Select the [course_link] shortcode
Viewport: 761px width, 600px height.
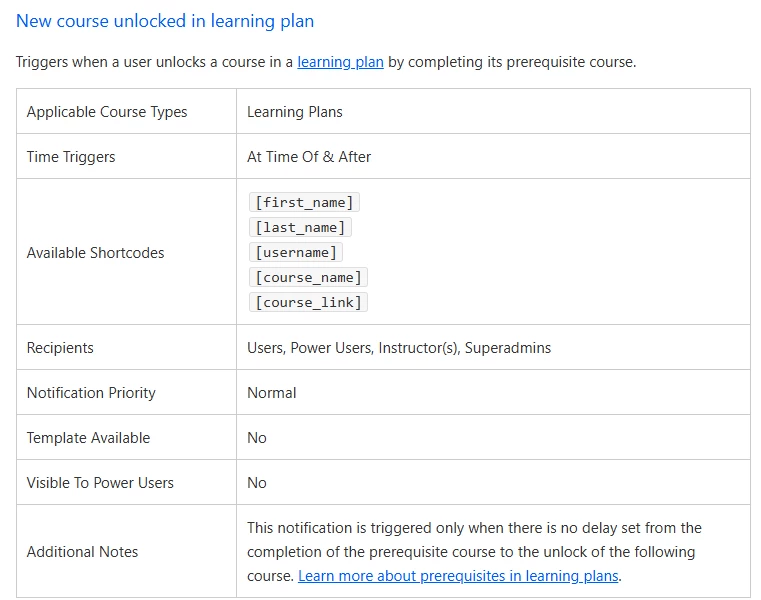[x=308, y=302]
